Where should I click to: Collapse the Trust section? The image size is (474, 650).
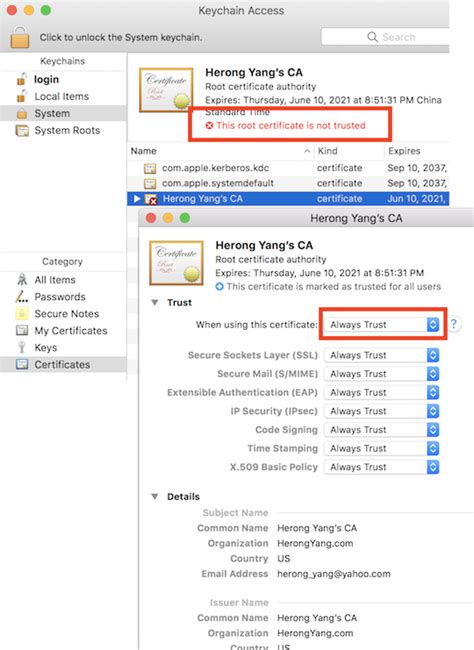[x=155, y=303]
